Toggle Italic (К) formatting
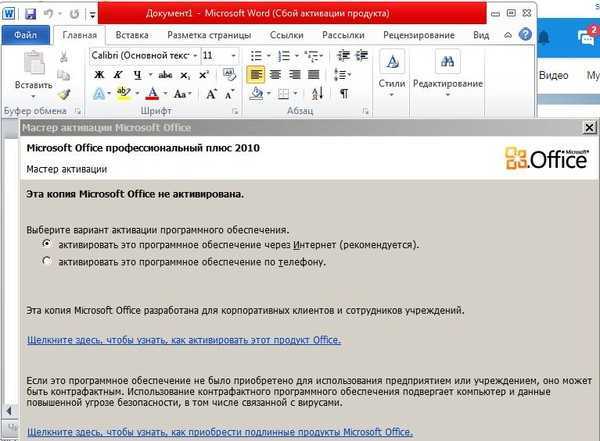Viewport: 600px width, 441px height. (x=118, y=75)
